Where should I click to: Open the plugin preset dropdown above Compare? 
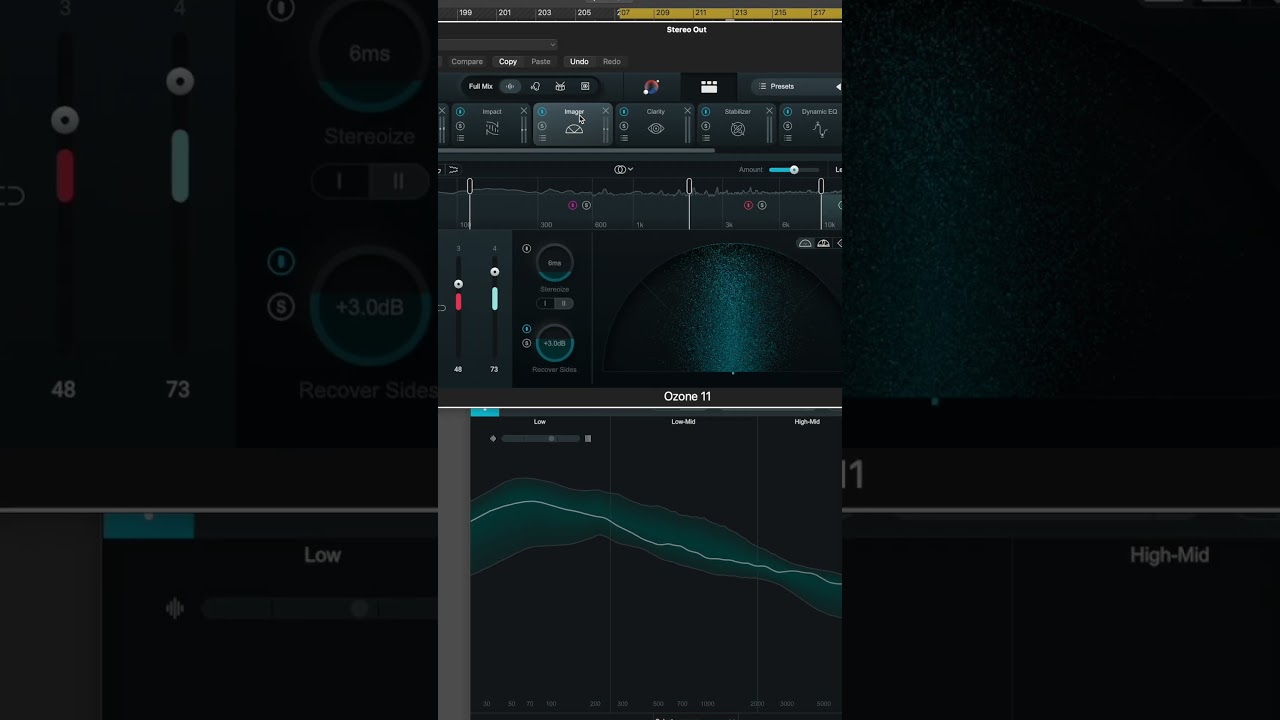click(498, 44)
